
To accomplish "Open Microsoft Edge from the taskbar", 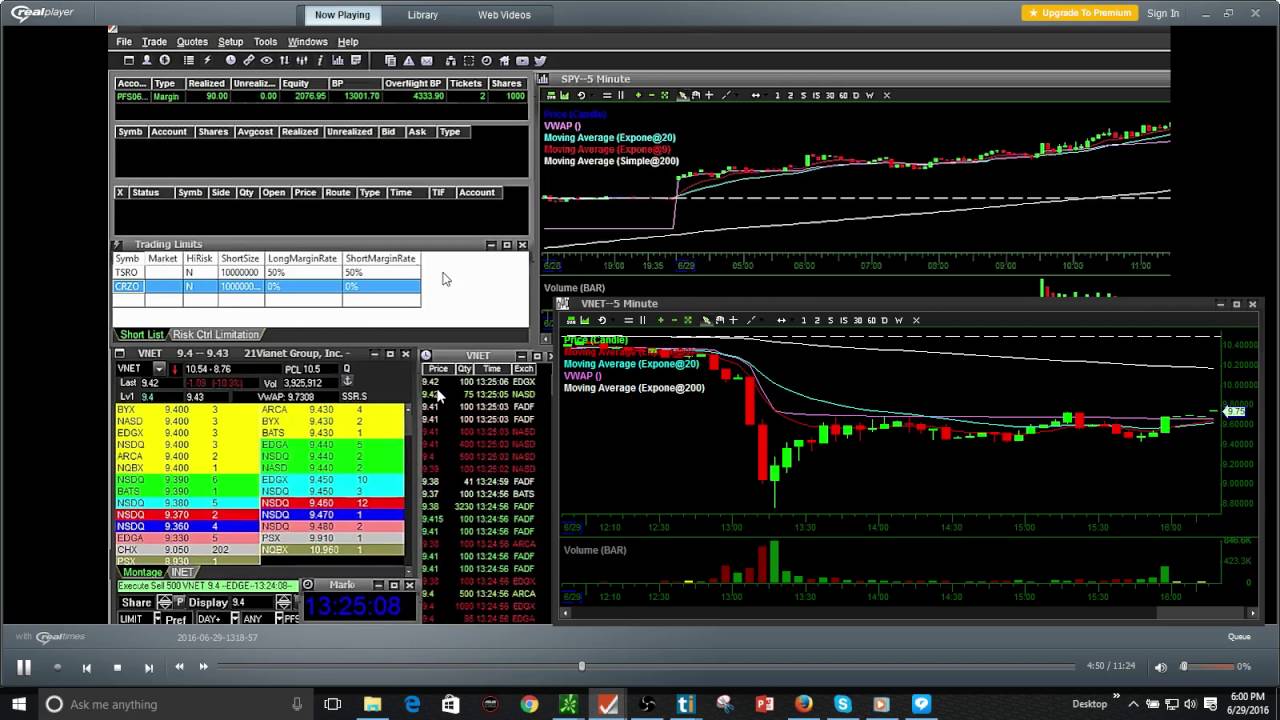I will (x=412, y=704).
